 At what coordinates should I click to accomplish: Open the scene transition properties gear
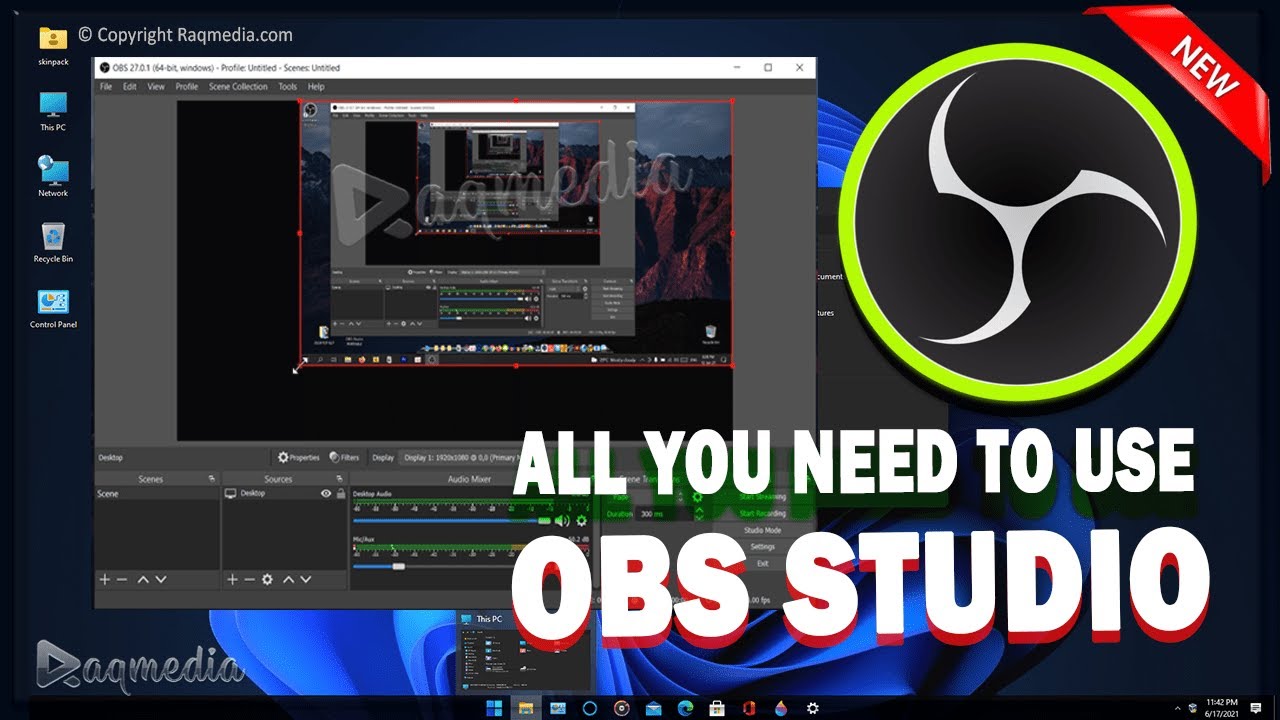697,496
